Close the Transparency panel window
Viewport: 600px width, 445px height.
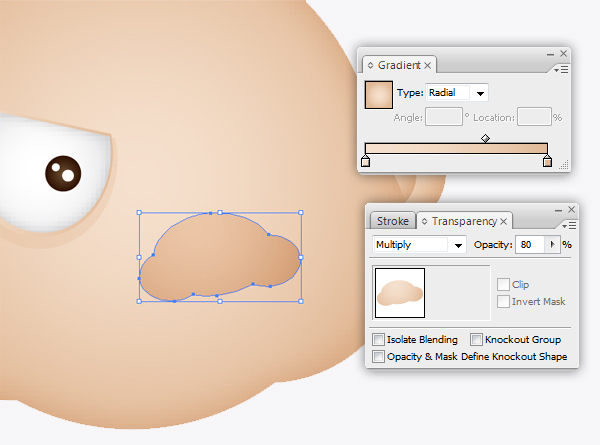click(x=571, y=210)
